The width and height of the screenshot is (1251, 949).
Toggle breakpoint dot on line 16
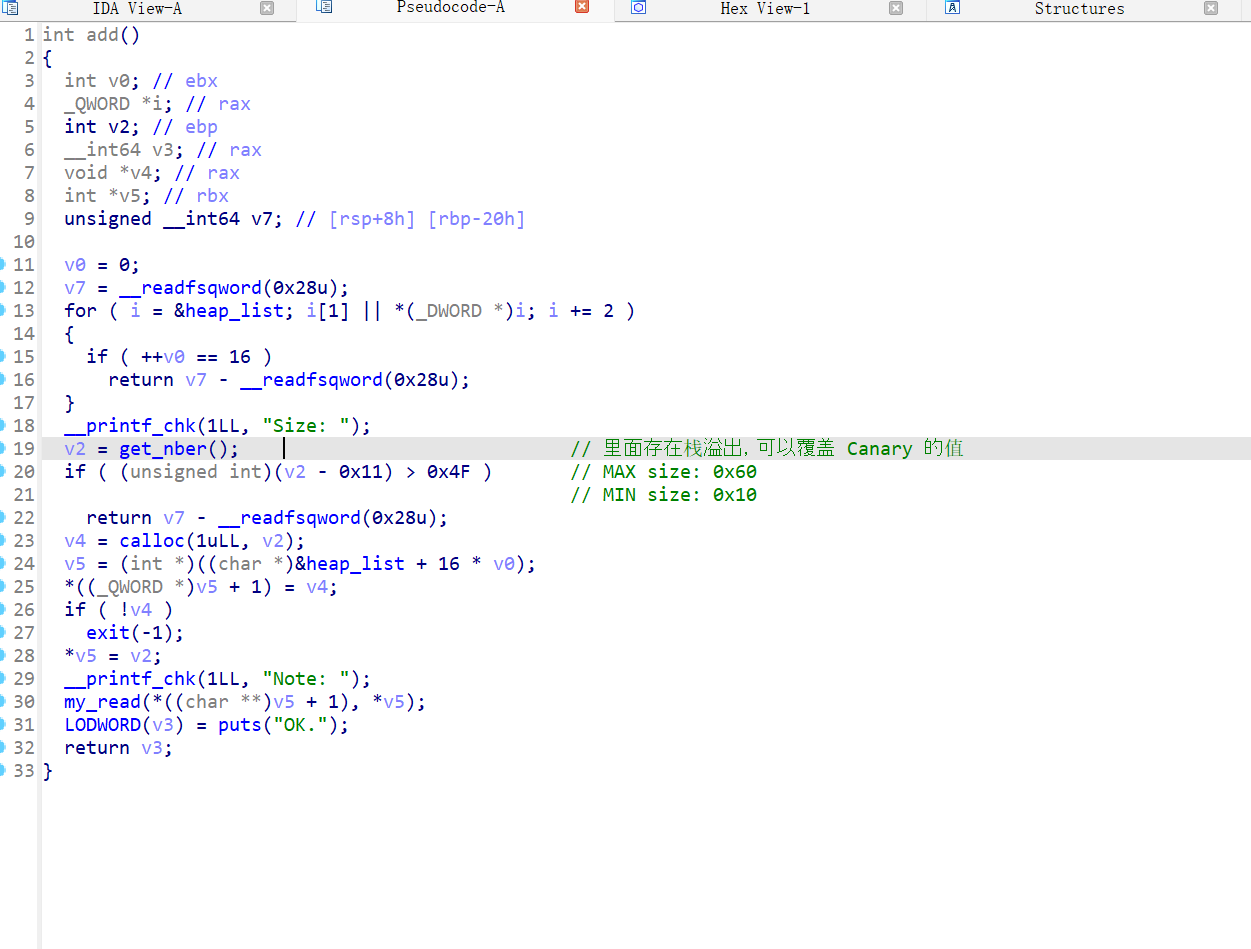(x=3, y=380)
